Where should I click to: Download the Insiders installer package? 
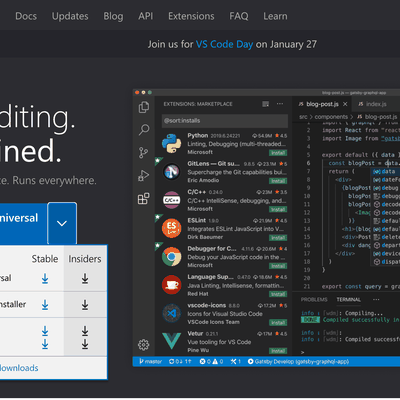pyautogui.click(x=85, y=305)
